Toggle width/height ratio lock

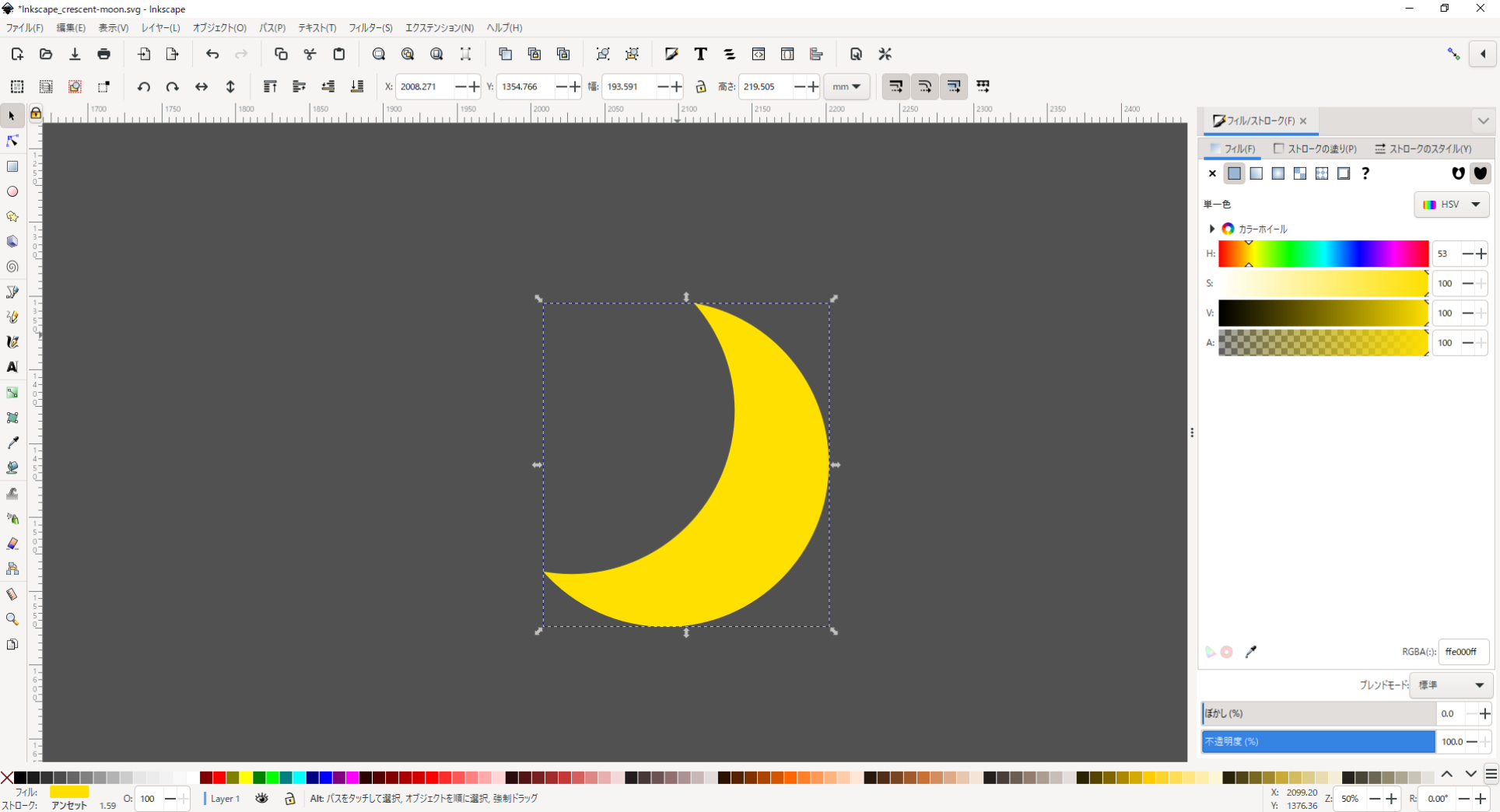pyautogui.click(x=700, y=86)
